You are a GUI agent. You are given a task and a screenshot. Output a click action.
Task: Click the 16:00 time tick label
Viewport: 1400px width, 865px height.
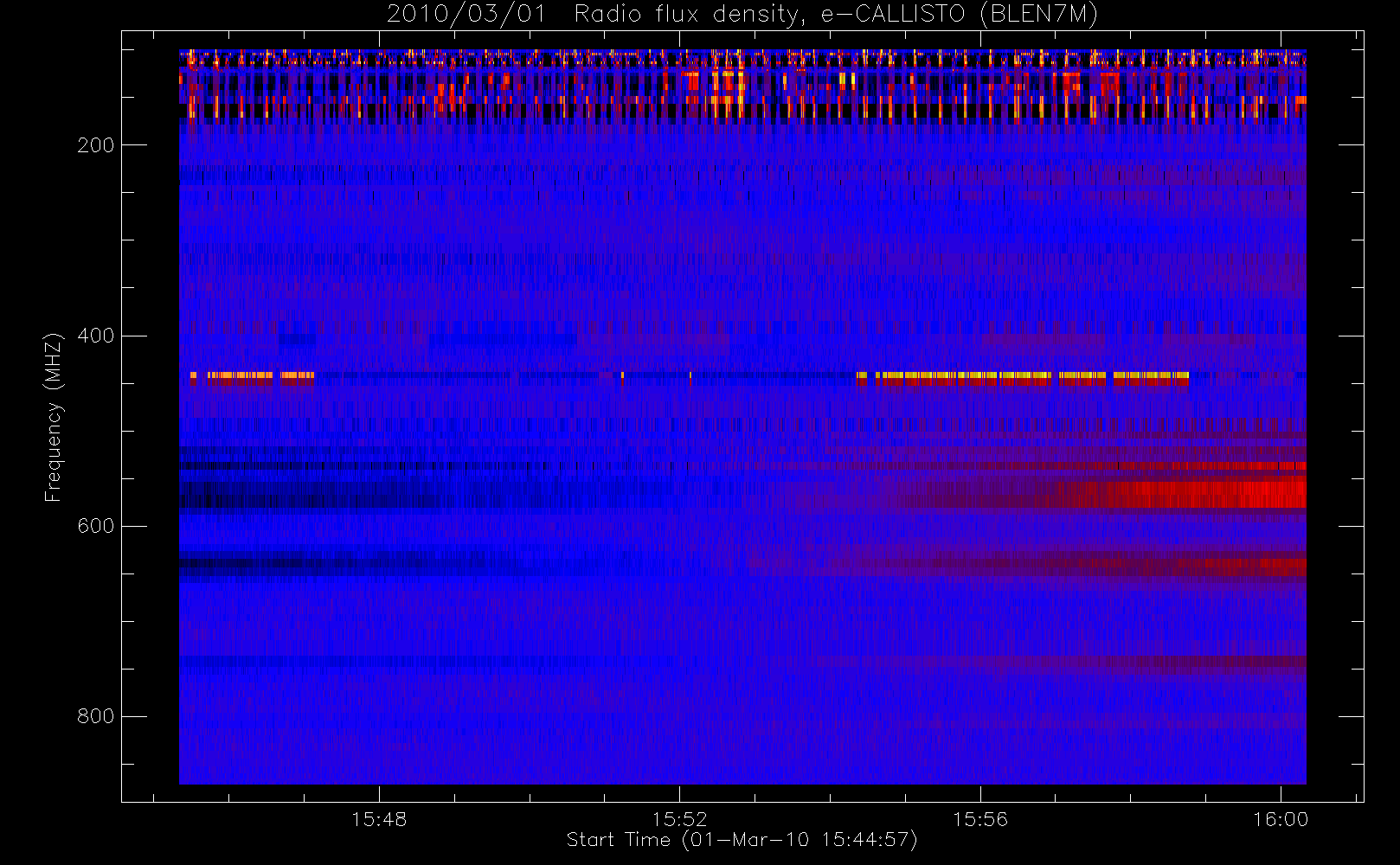[x=1281, y=819]
